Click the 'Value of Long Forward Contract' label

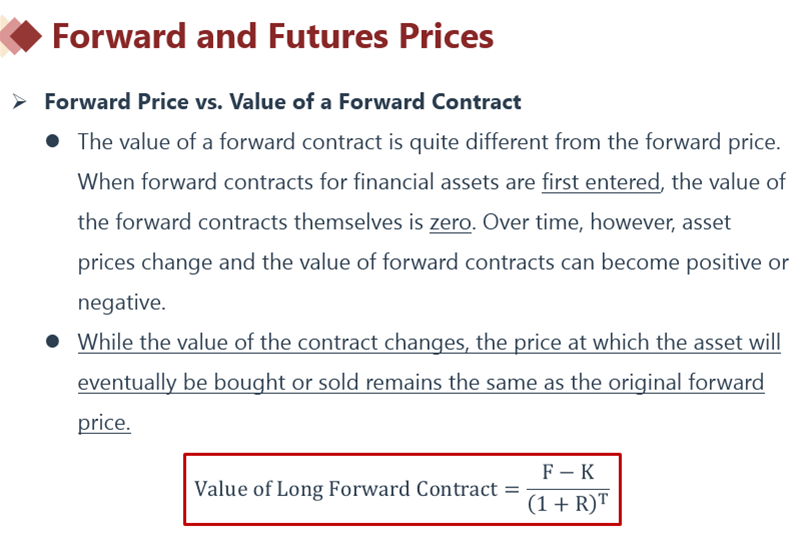(x=343, y=490)
